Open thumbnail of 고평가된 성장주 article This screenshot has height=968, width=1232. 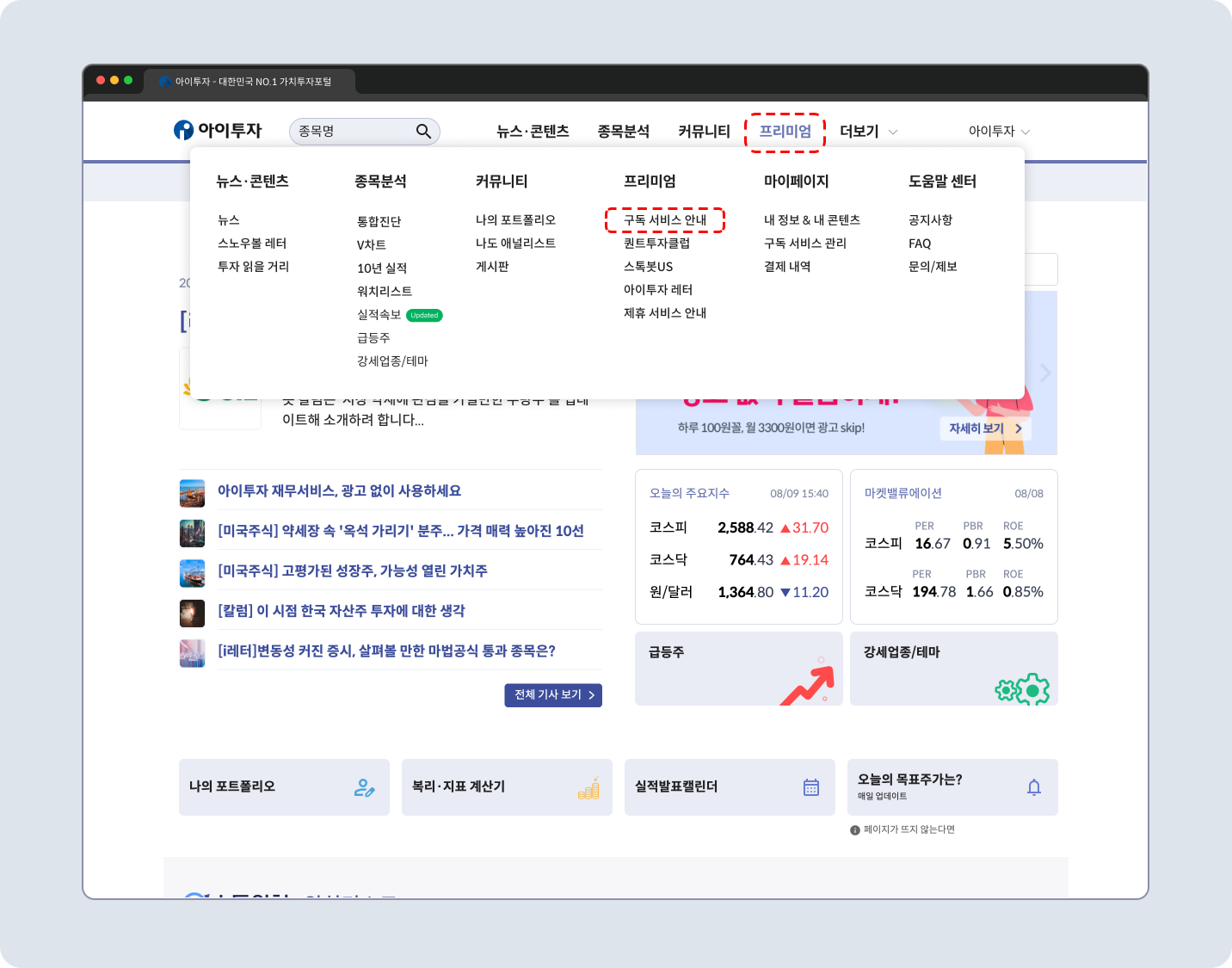click(x=192, y=573)
